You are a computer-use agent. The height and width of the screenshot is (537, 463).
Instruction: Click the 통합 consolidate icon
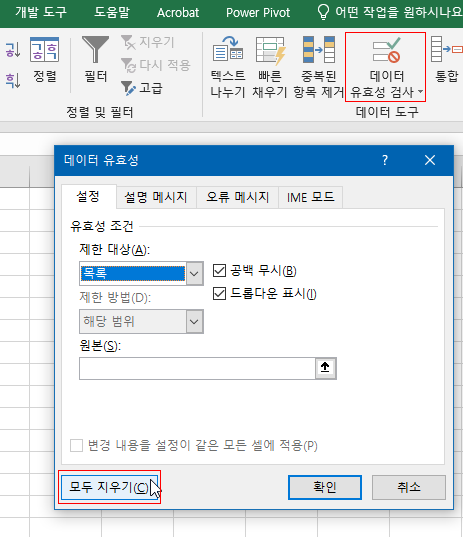pos(446,59)
